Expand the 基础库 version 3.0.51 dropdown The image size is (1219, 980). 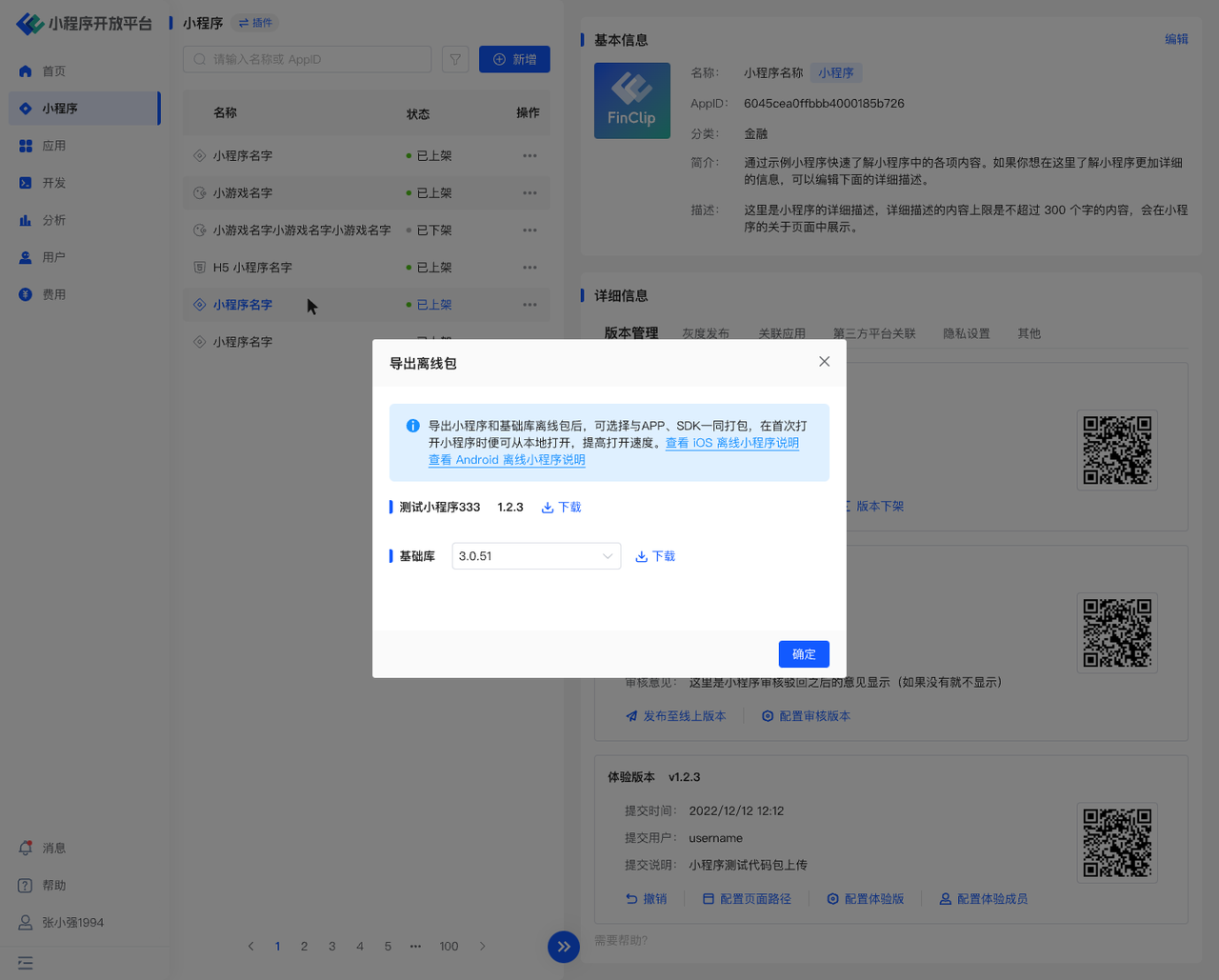coord(536,556)
